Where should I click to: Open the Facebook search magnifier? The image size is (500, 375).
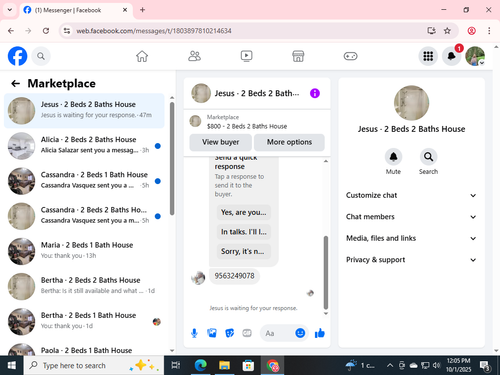pos(41,56)
